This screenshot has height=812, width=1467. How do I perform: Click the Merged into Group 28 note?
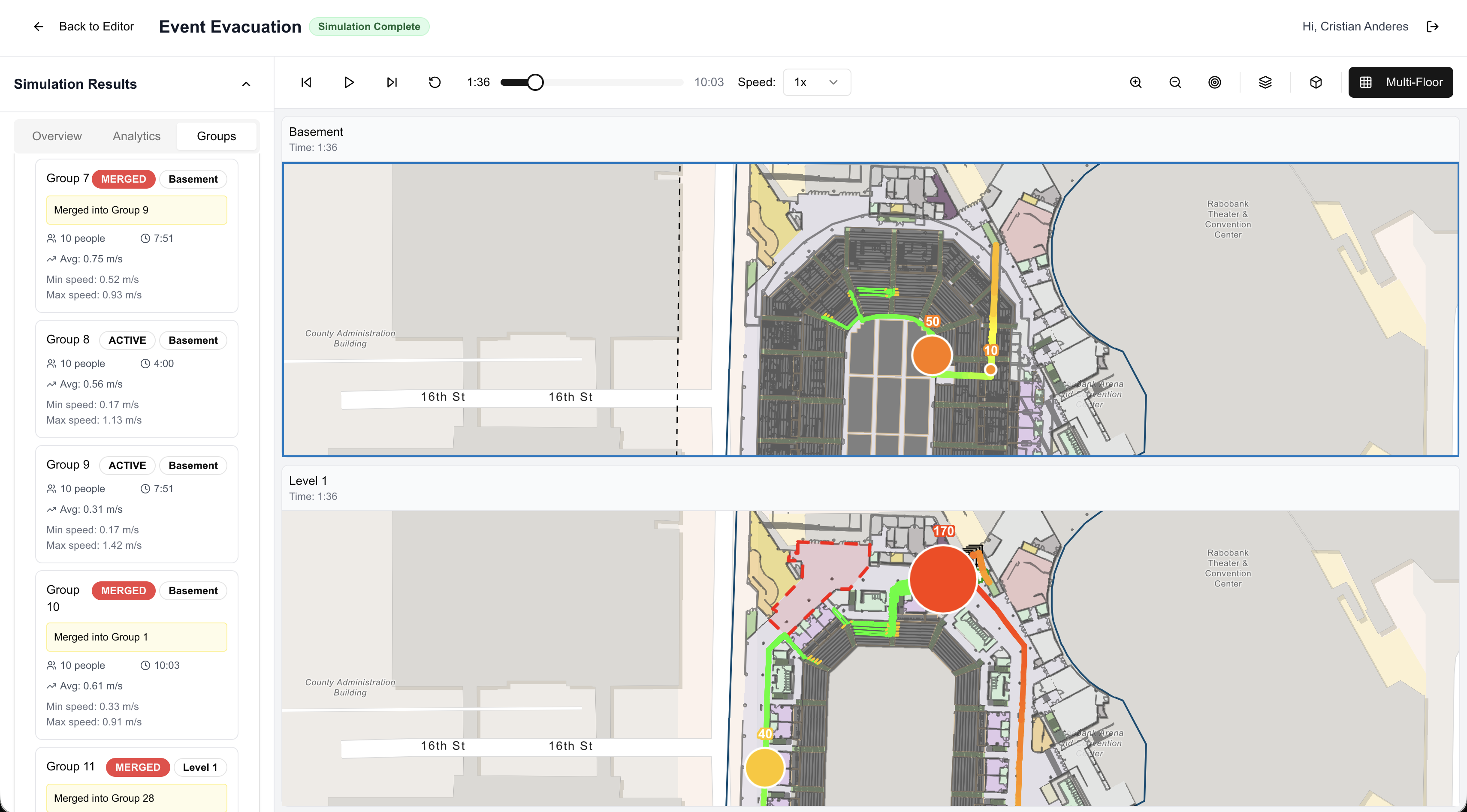[x=137, y=798]
